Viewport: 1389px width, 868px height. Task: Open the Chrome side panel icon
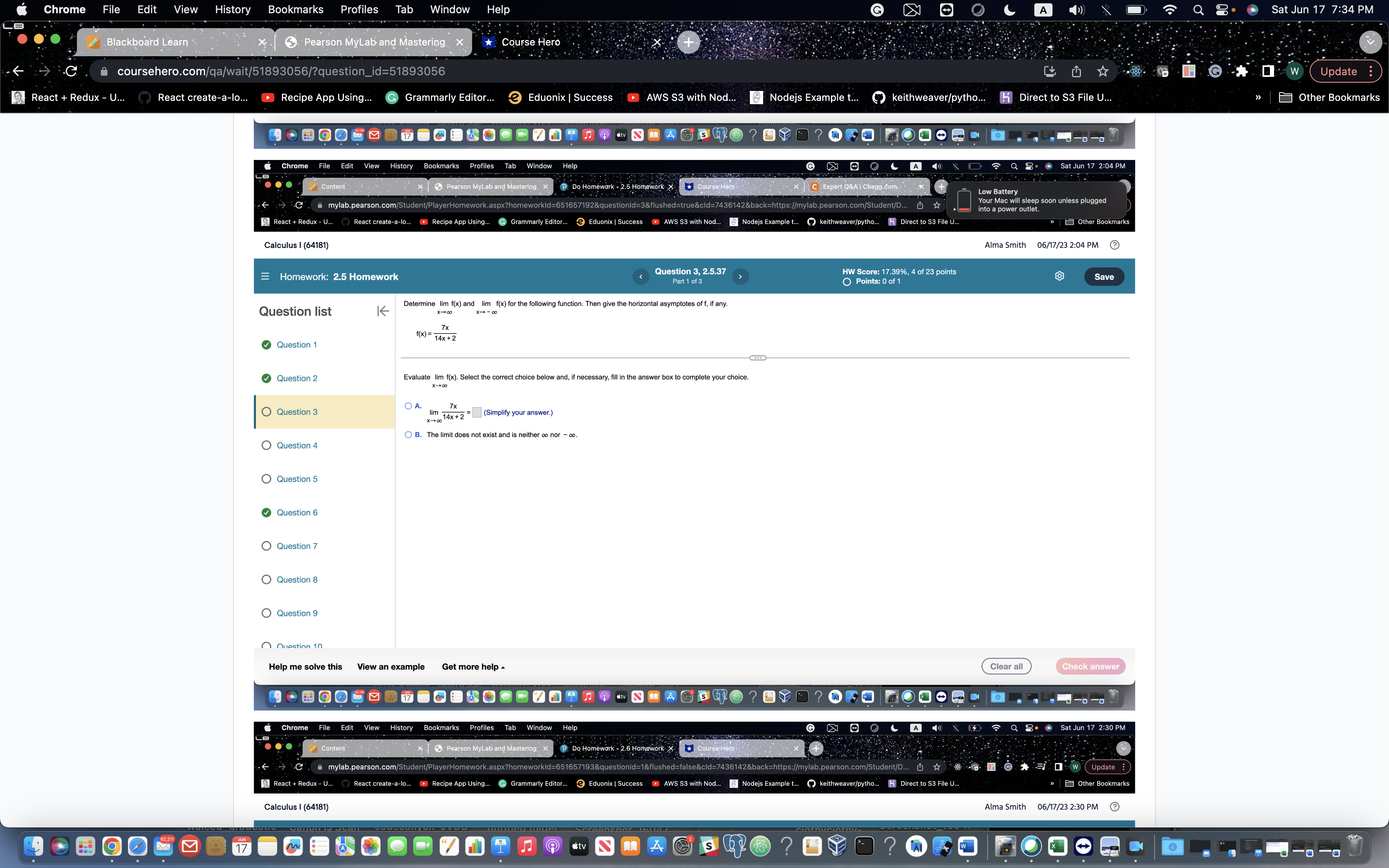click(x=1268, y=71)
